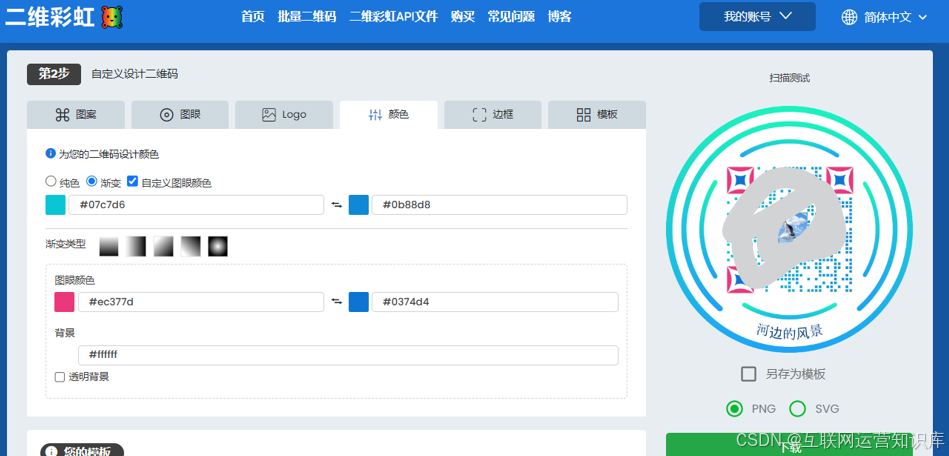Screen dimensions: 949x456
Task: Select the radial gradient type
Action: pos(218,246)
